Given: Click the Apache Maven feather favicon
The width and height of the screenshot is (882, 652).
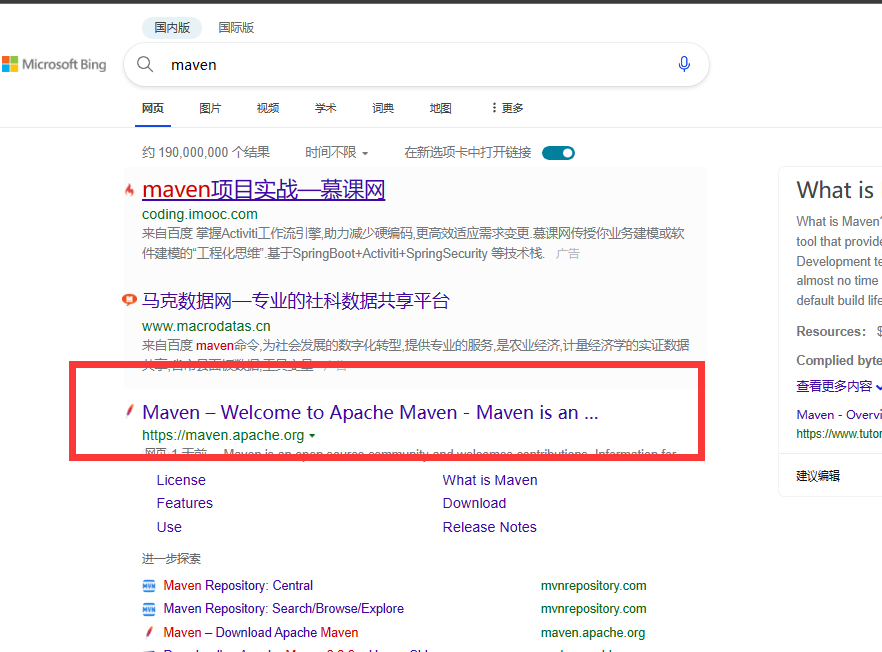Looking at the screenshot, I should [x=130, y=412].
